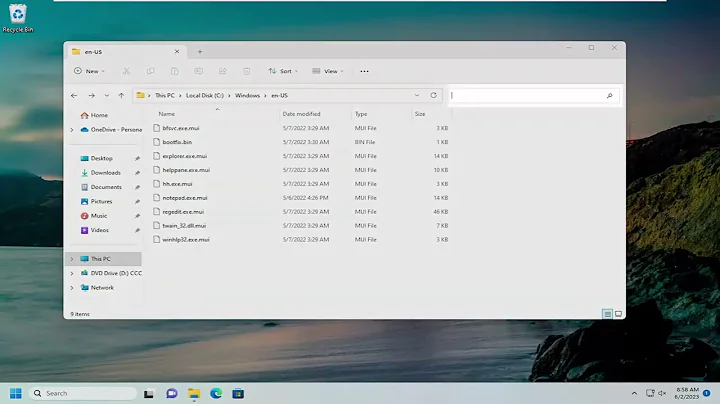Go up one folder level arrow

[x=121, y=95]
